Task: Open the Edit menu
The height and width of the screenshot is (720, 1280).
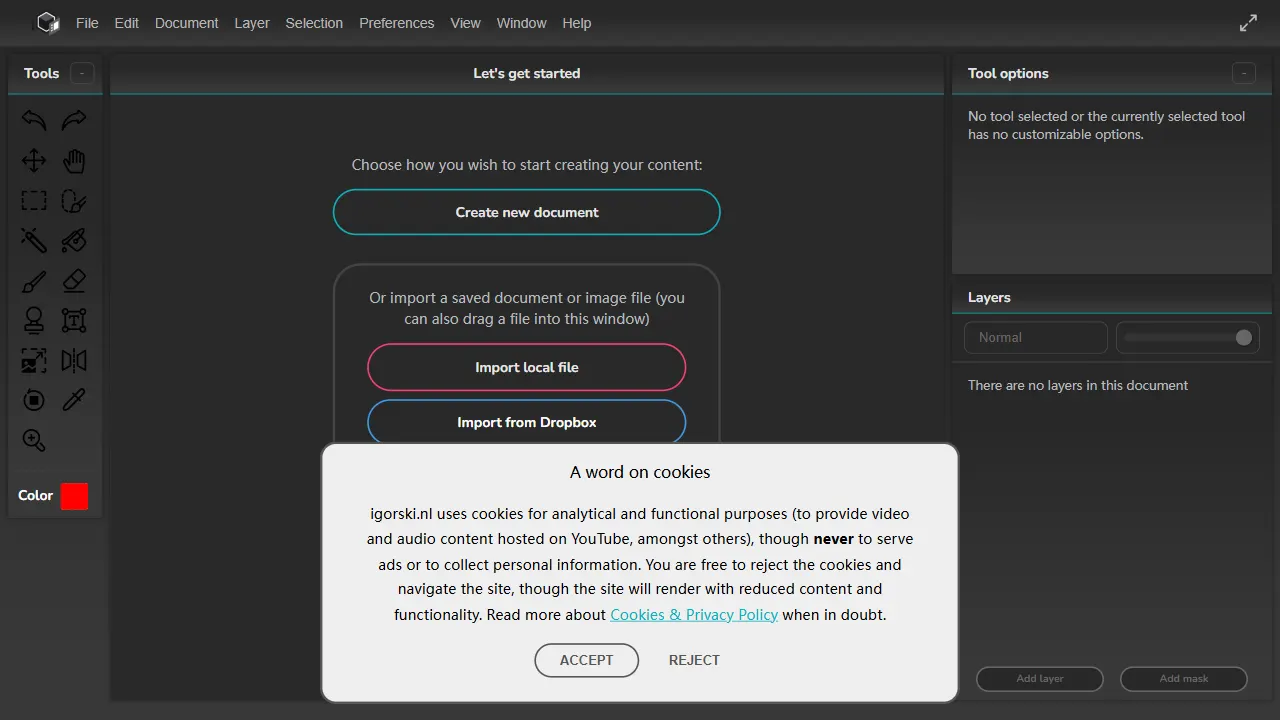Action: pyautogui.click(x=127, y=23)
